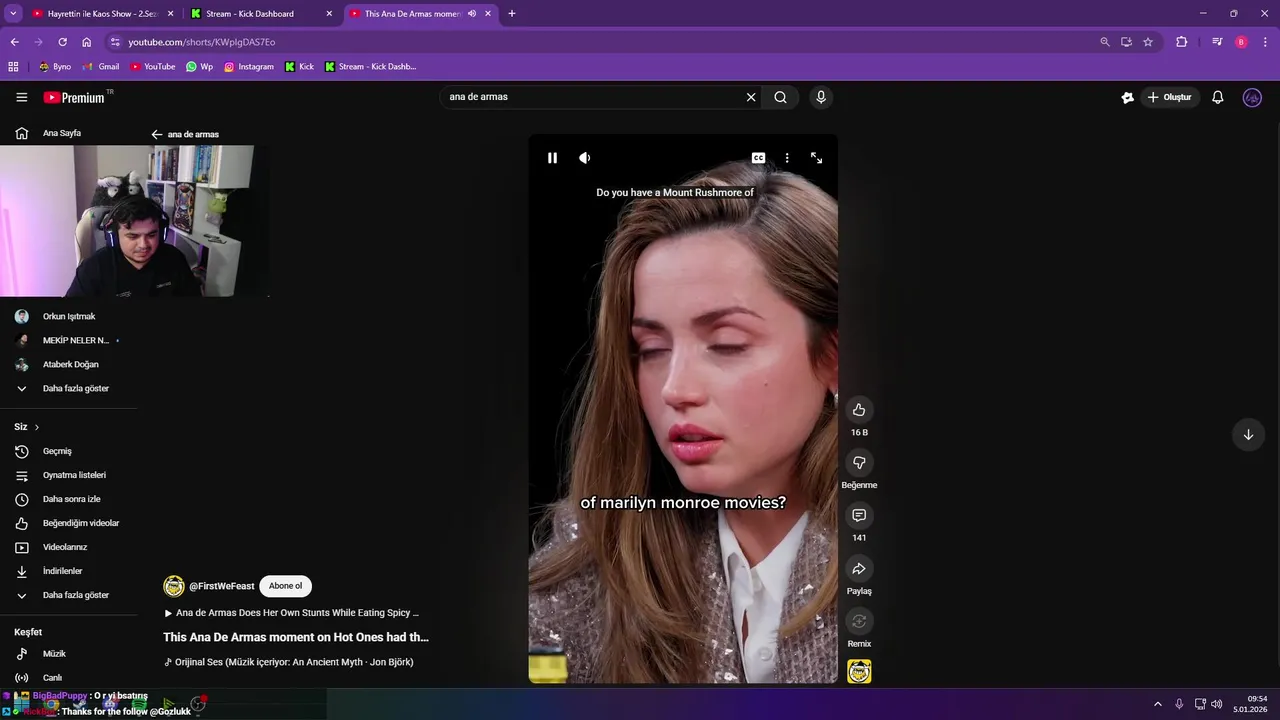This screenshot has width=1280, height=720.
Task: Open the Gmail bookmark
Action: coord(101,67)
